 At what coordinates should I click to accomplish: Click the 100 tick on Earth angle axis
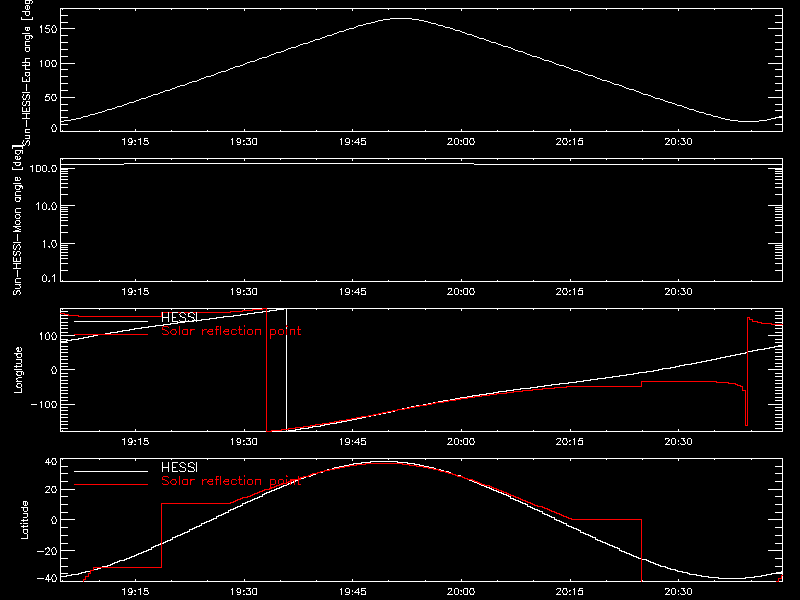(48, 63)
